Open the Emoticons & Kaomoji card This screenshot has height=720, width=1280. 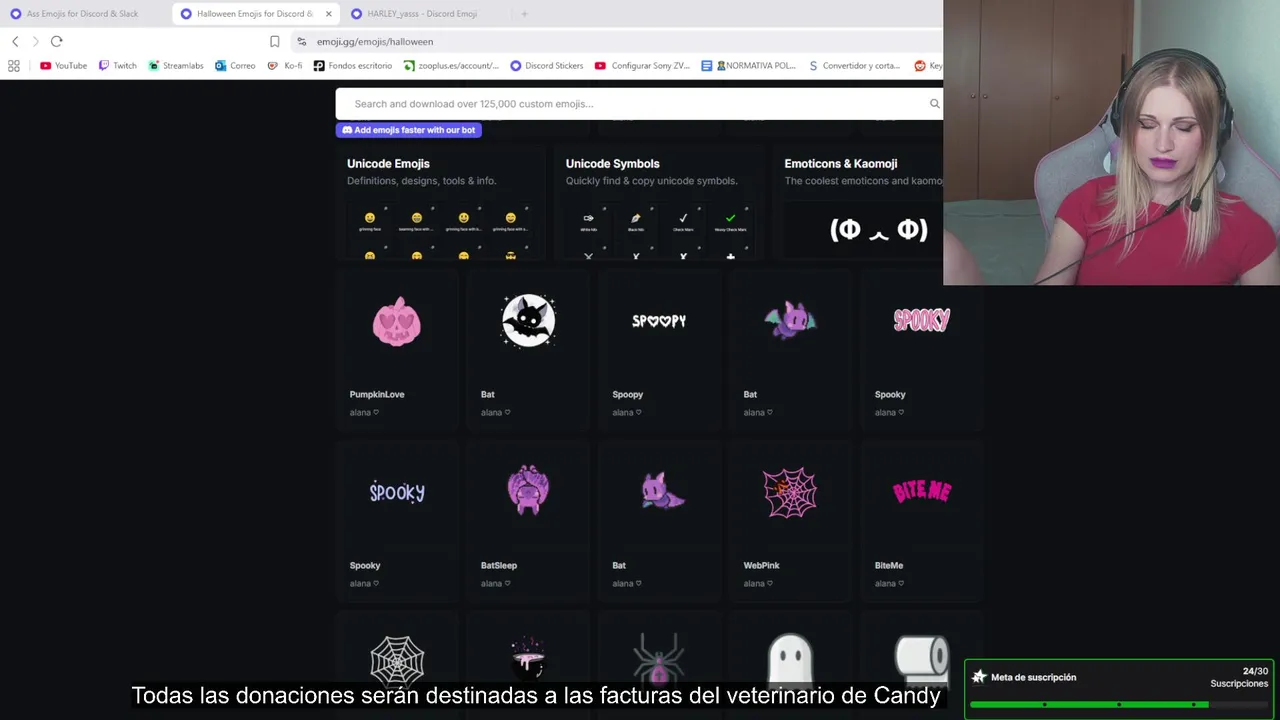(858, 204)
